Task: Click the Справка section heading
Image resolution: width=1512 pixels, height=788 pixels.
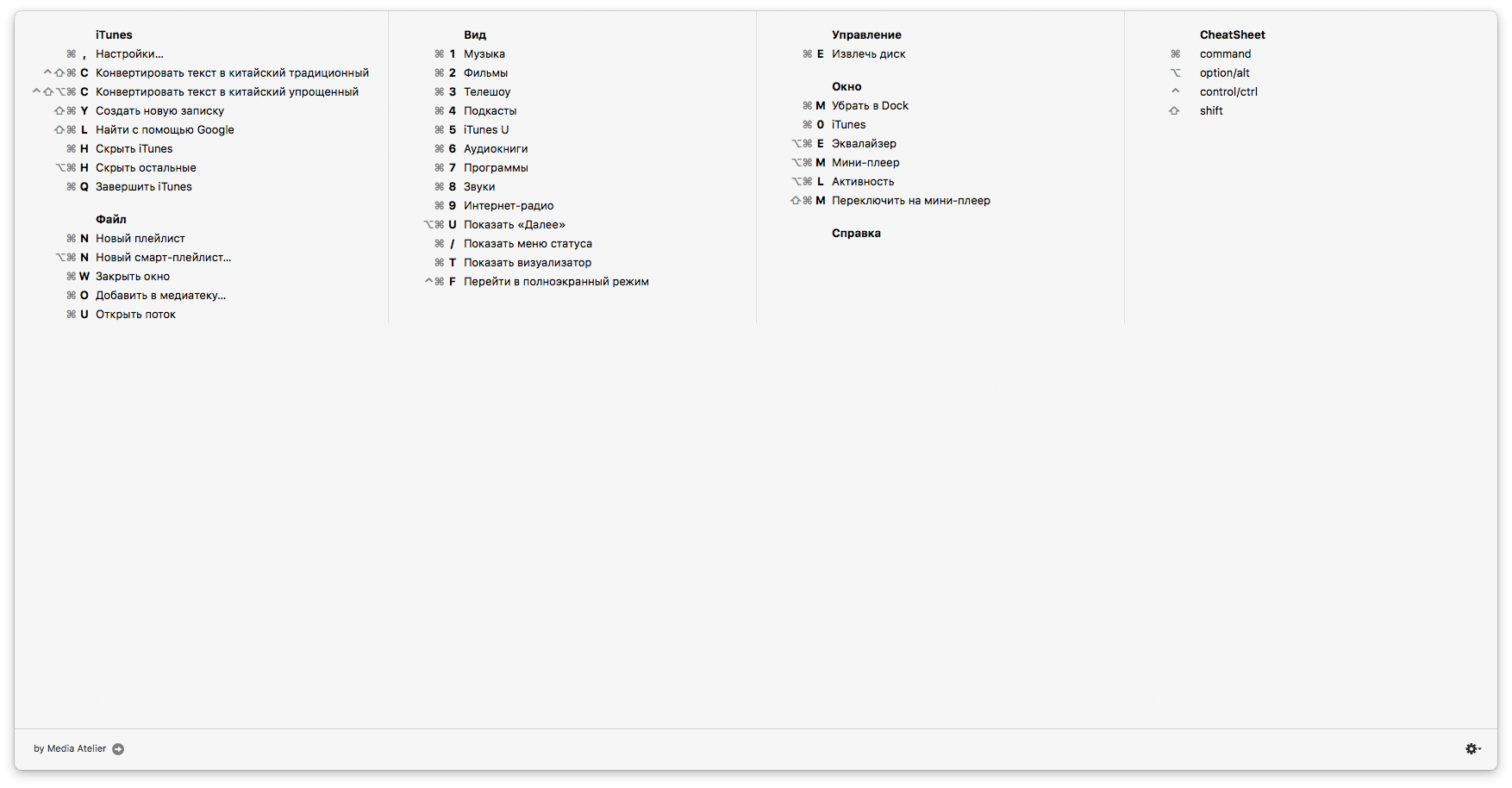Action: 856,234
